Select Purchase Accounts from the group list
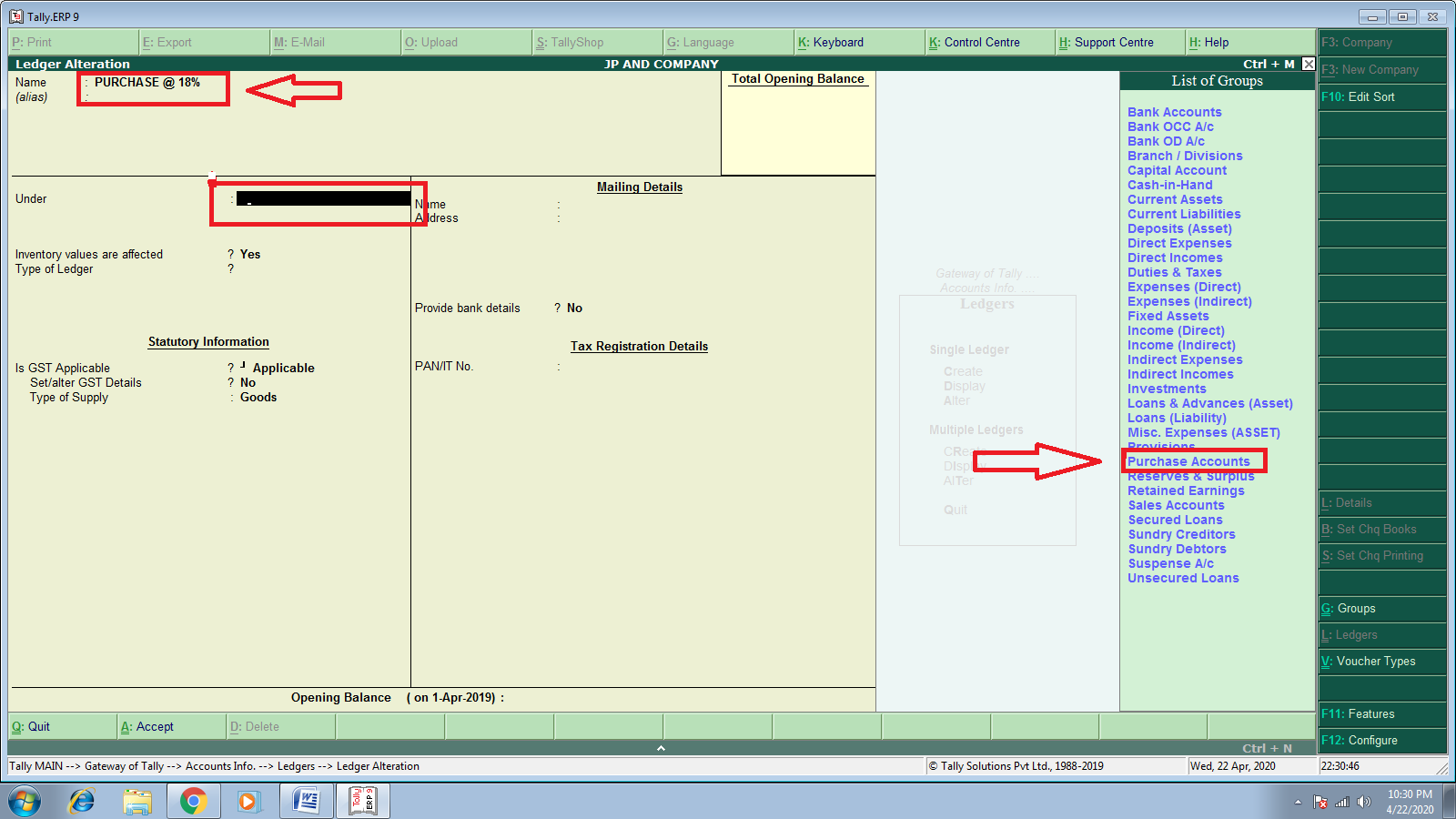 (1188, 461)
